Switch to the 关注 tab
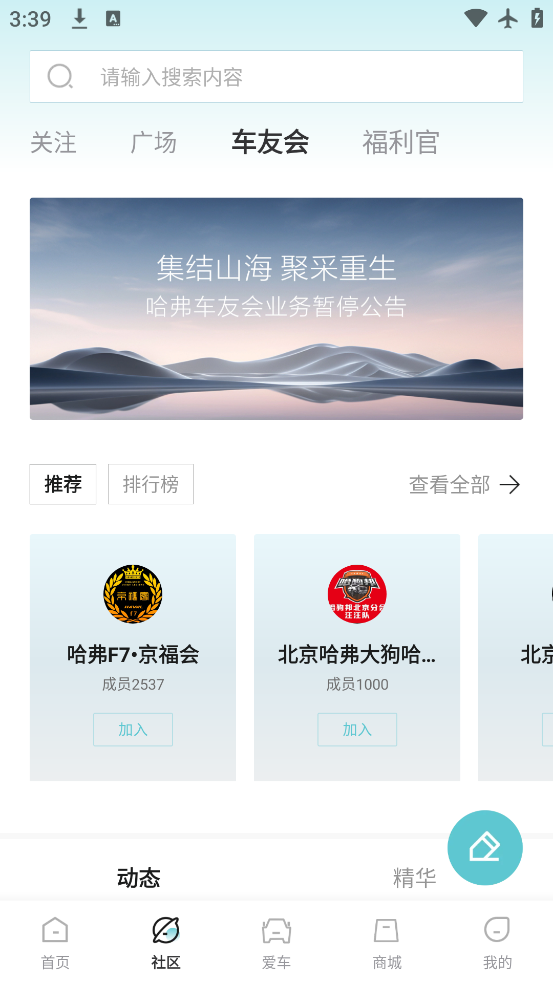The image size is (553, 983). 53,143
